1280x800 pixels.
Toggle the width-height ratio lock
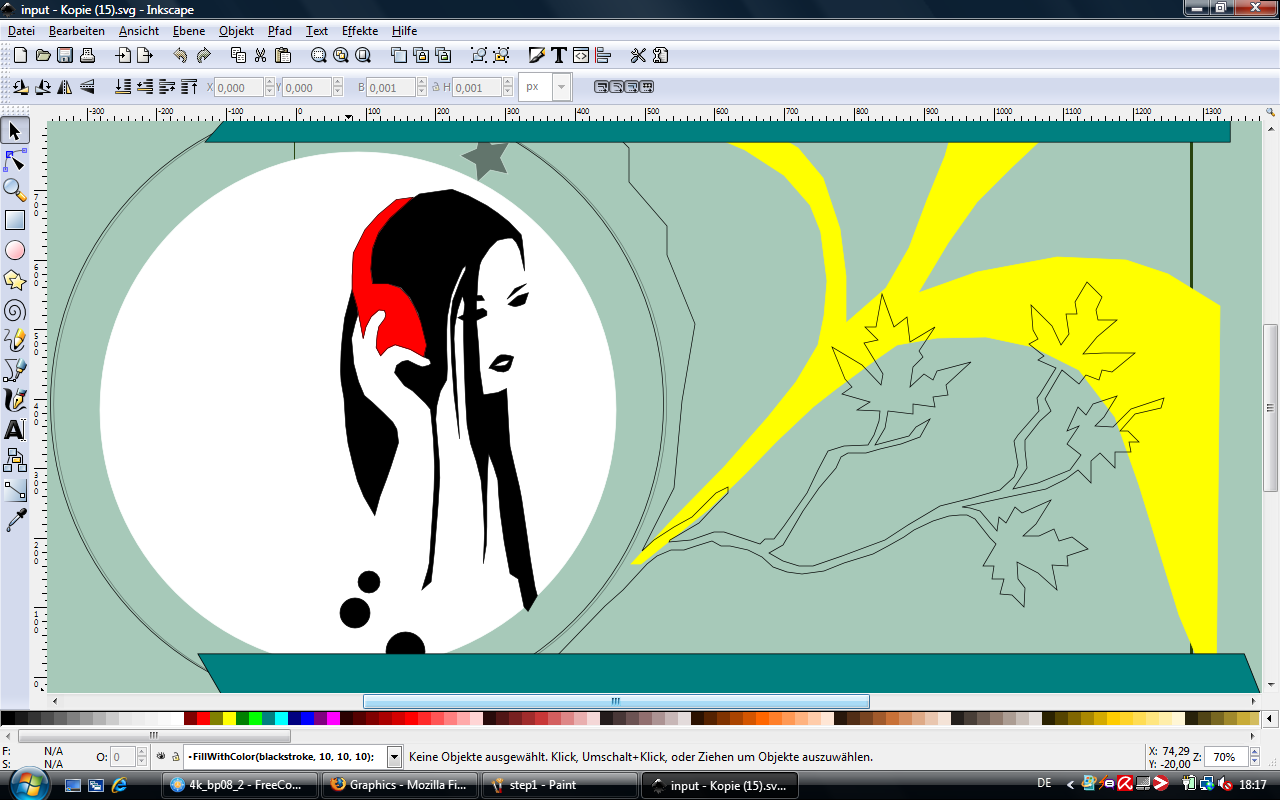435,87
